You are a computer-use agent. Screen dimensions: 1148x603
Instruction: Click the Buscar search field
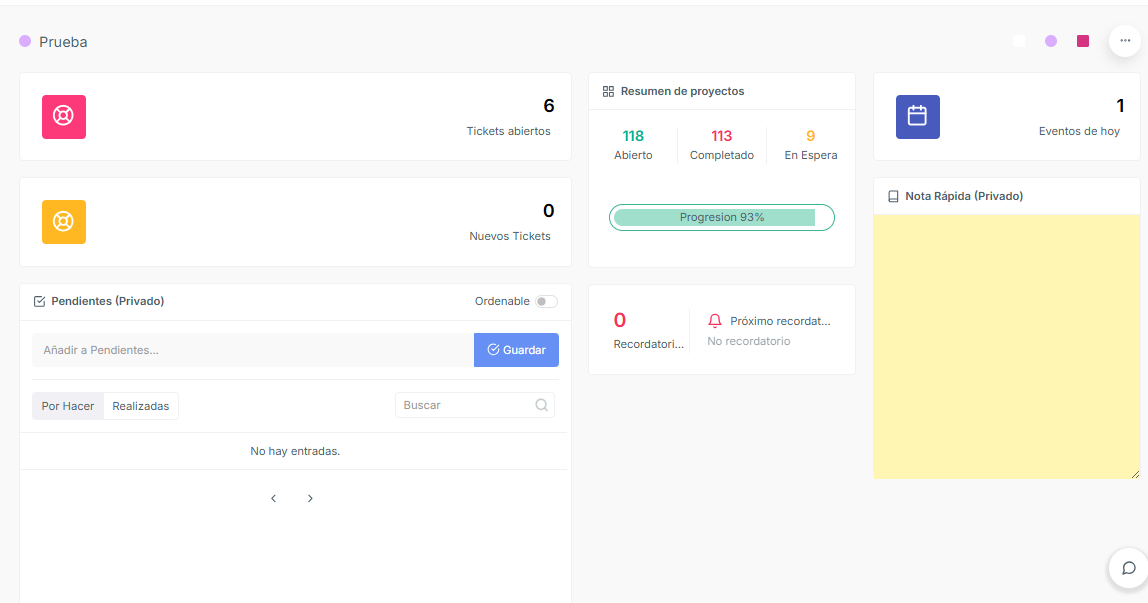point(474,405)
